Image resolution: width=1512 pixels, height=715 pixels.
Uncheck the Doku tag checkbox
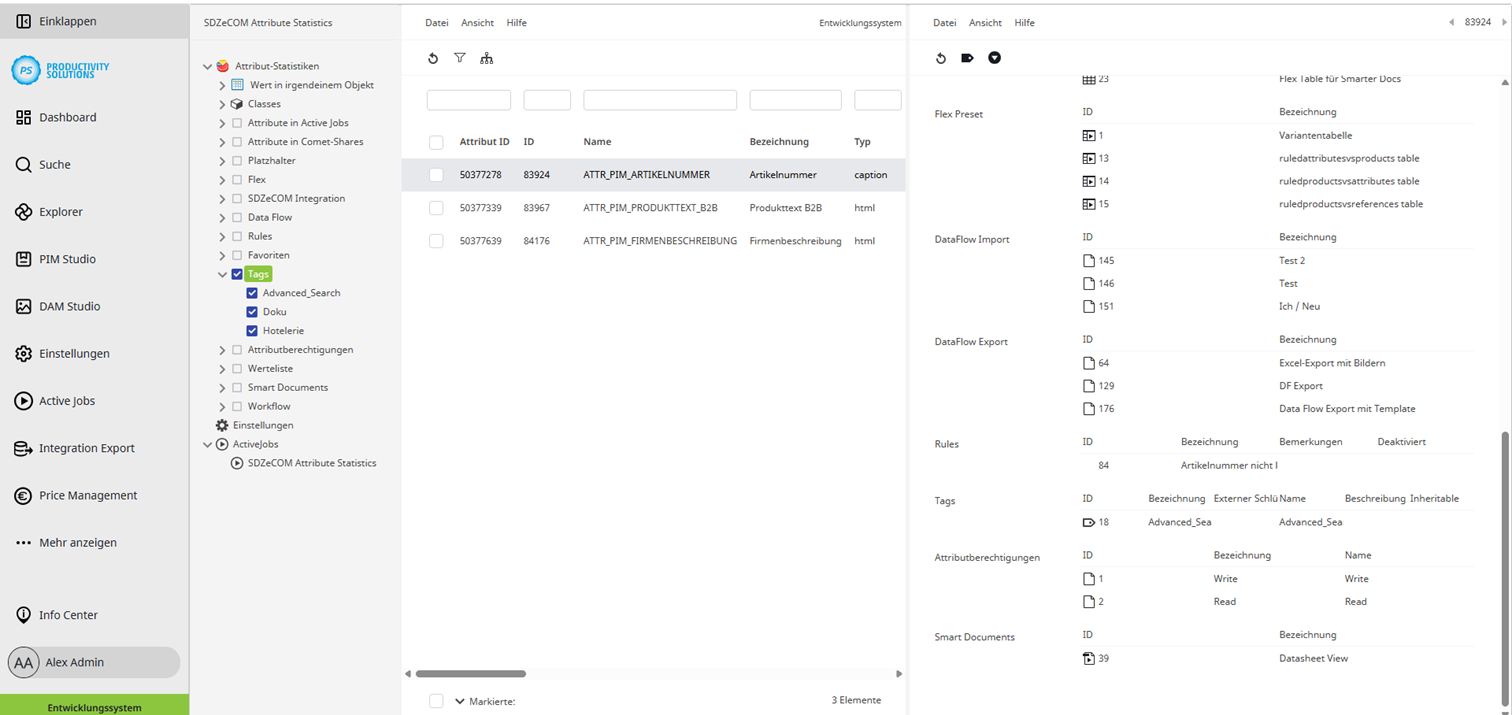[252, 311]
